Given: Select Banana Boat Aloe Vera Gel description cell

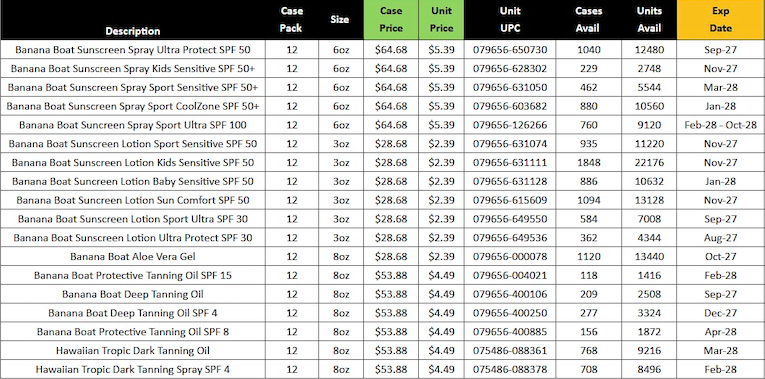Looking at the screenshot, I should (x=133, y=257).
